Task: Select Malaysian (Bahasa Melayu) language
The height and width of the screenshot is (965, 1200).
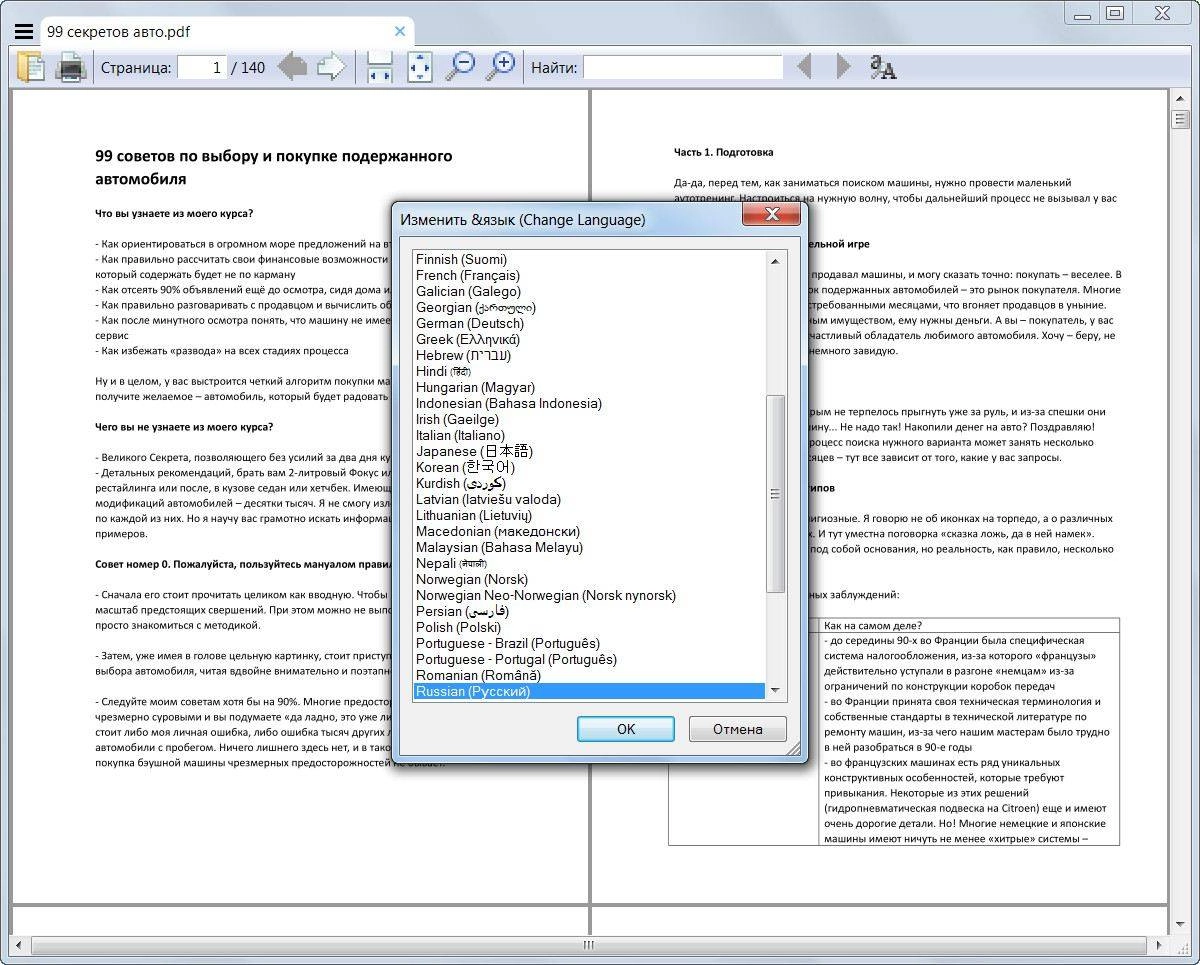Action: pos(589,547)
